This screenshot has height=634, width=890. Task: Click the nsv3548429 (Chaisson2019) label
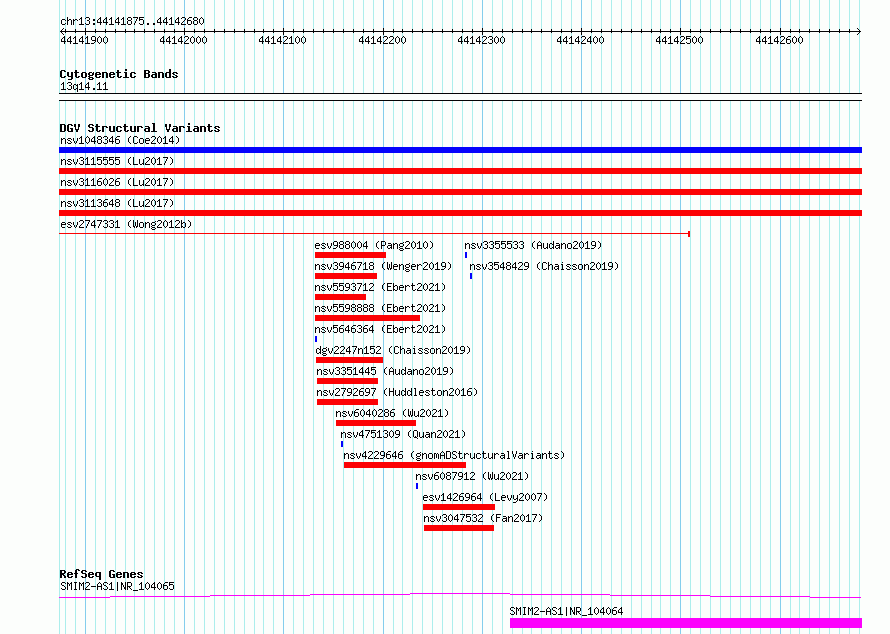(544, 266)
